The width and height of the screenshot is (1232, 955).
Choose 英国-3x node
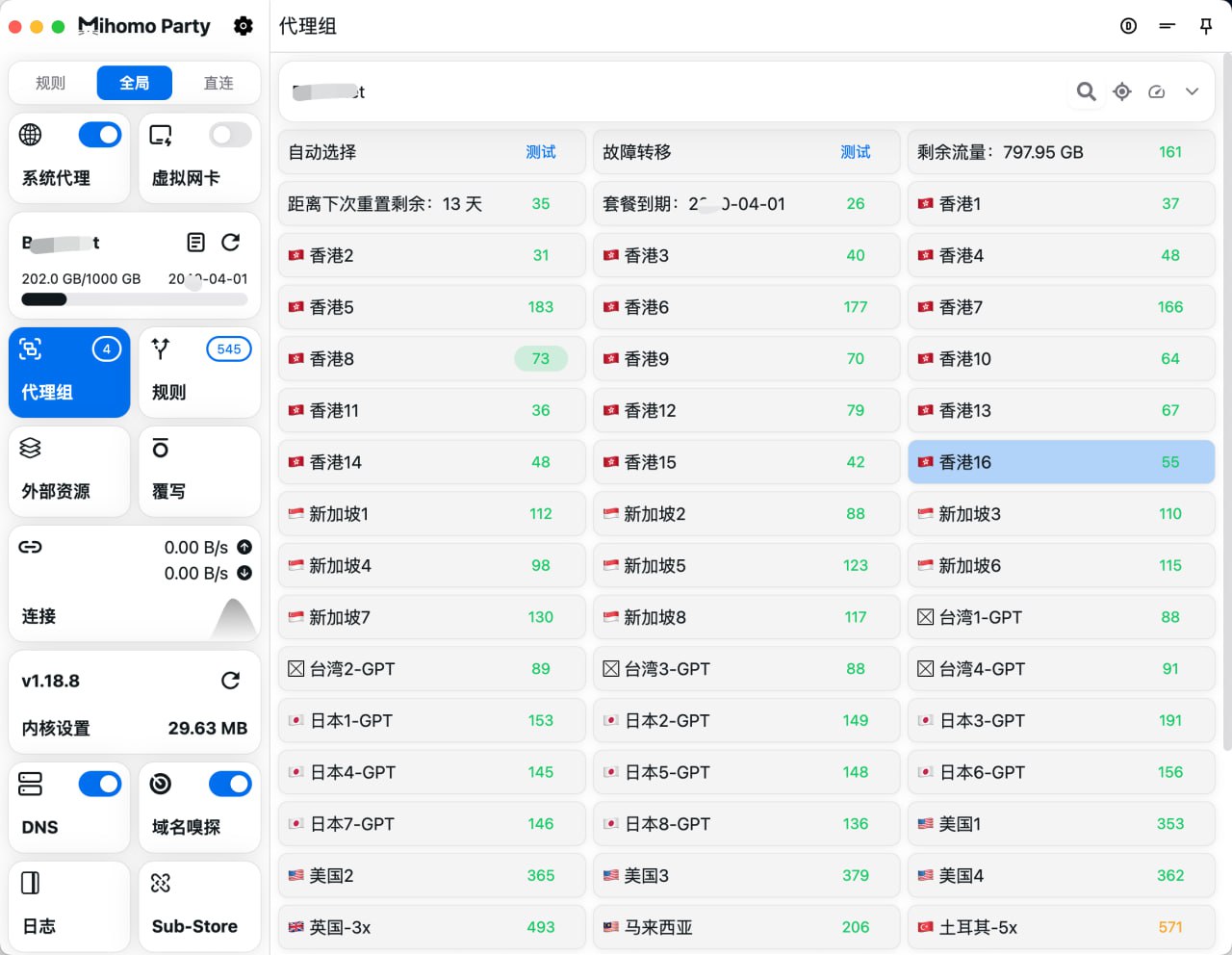(x=432, y=927)
